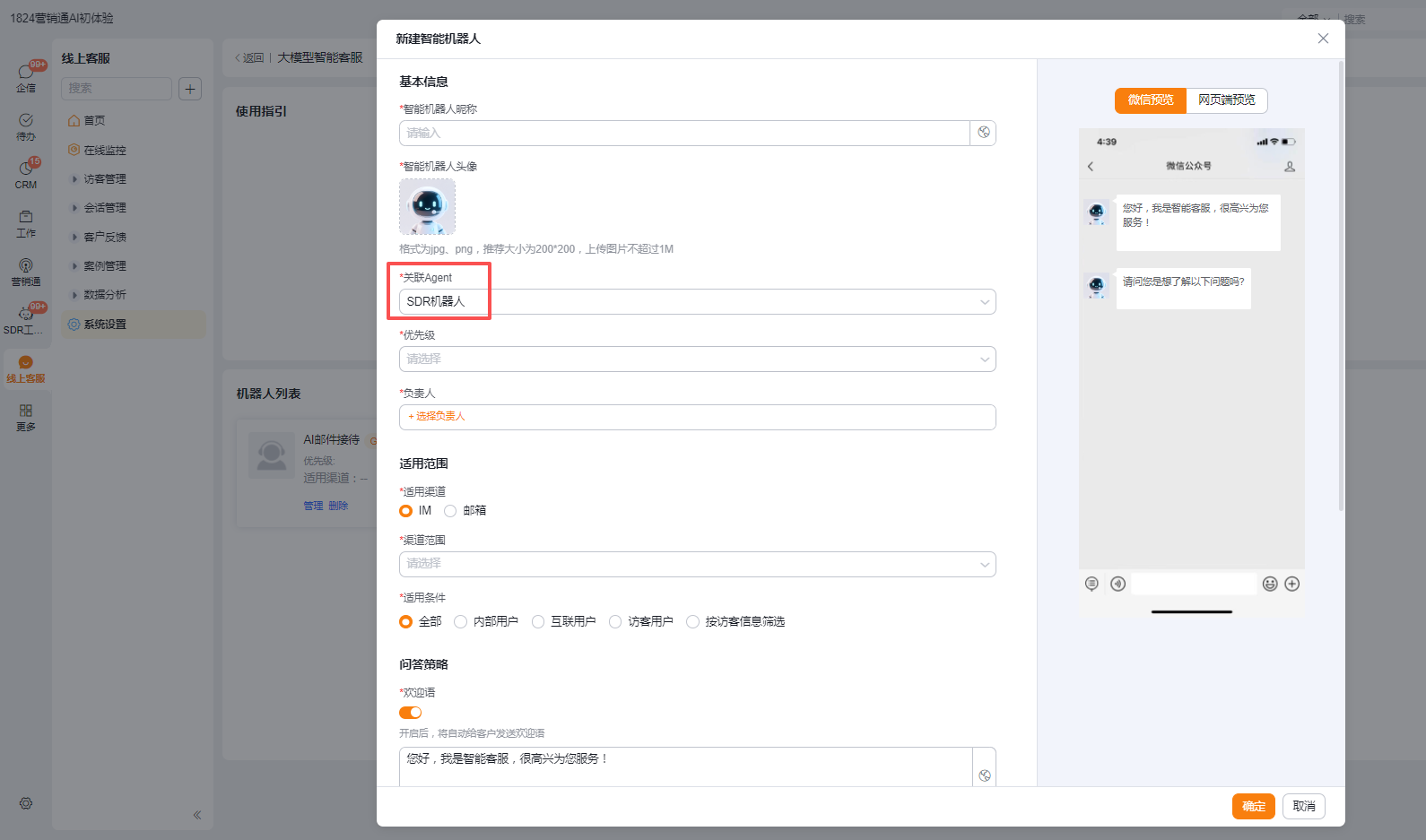Open the 渠道范围 dropdown
The height and width of the screenshot is (840, 1426).
[x=697, y=564]
